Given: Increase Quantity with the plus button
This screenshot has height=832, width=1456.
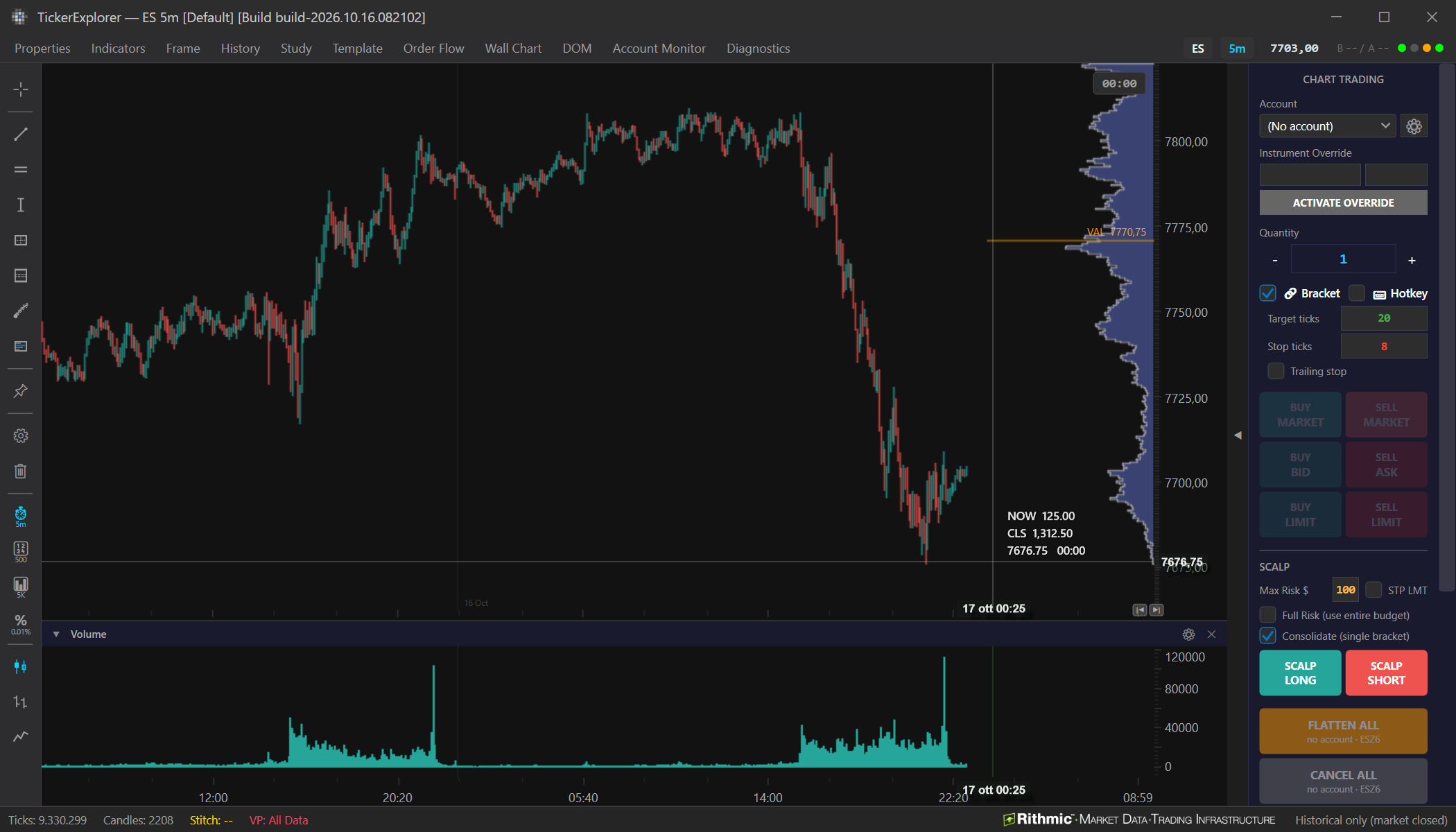Looking at the screenshot, I should coord(1412,260).
